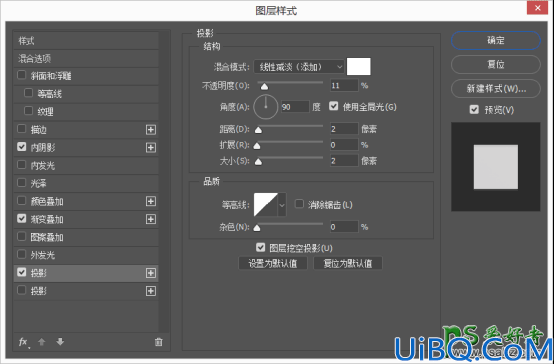This screenshot has width=554, height=364.
Task: Enable the 外发光 checkbox
Action: (x=22, y=254)
